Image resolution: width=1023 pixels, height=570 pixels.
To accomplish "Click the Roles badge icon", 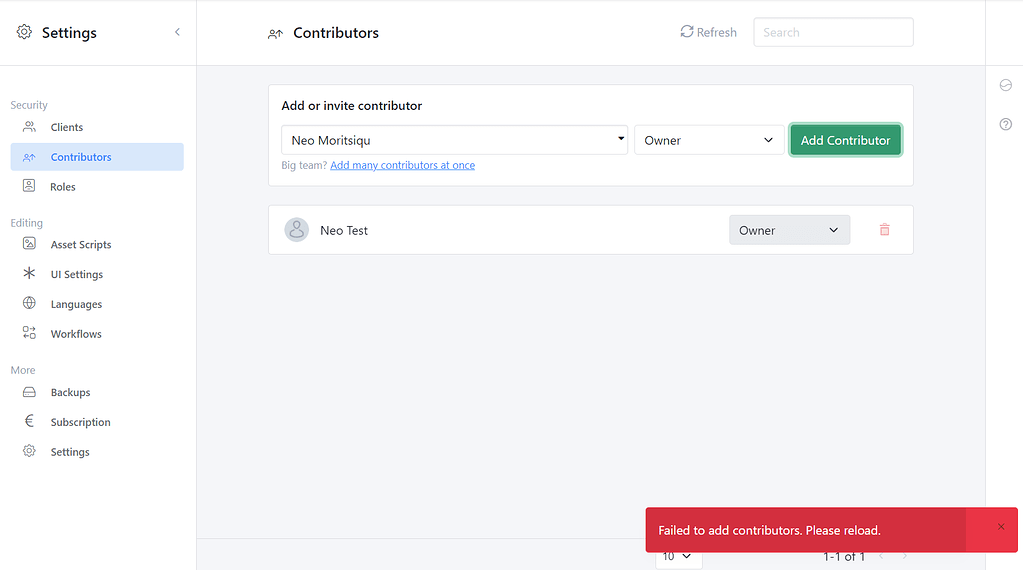I will pyautogui.click(x=29, y=186).
